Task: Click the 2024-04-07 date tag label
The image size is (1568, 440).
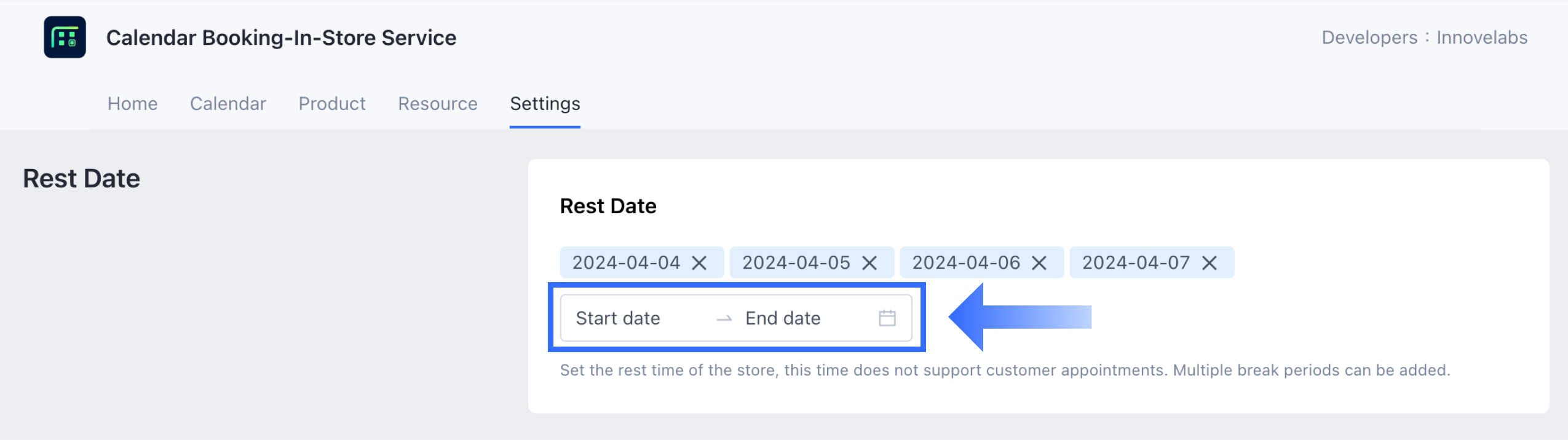Action: (x=1136, y=263)
